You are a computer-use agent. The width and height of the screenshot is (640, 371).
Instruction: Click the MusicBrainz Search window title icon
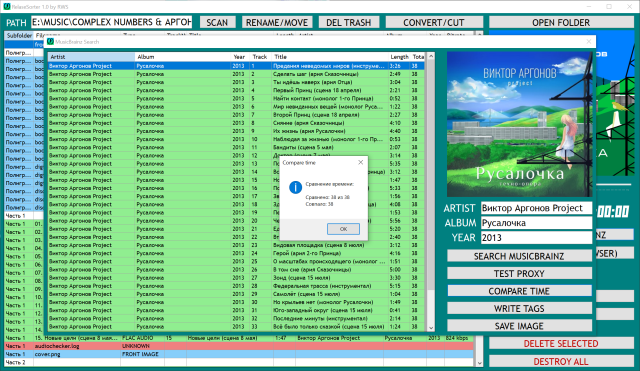coord(51,42)
